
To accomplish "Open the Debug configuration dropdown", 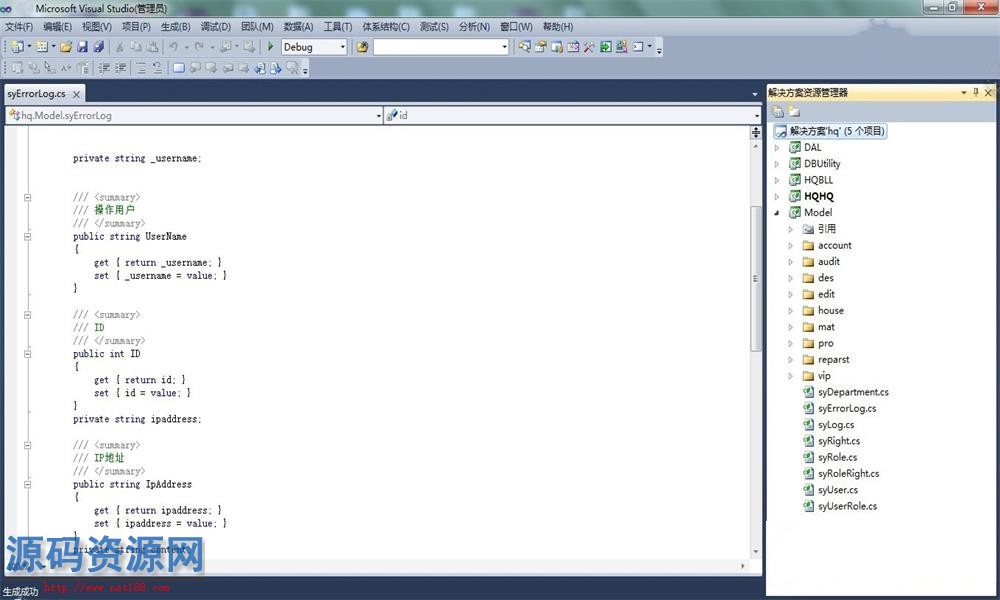I will point(342,47).
